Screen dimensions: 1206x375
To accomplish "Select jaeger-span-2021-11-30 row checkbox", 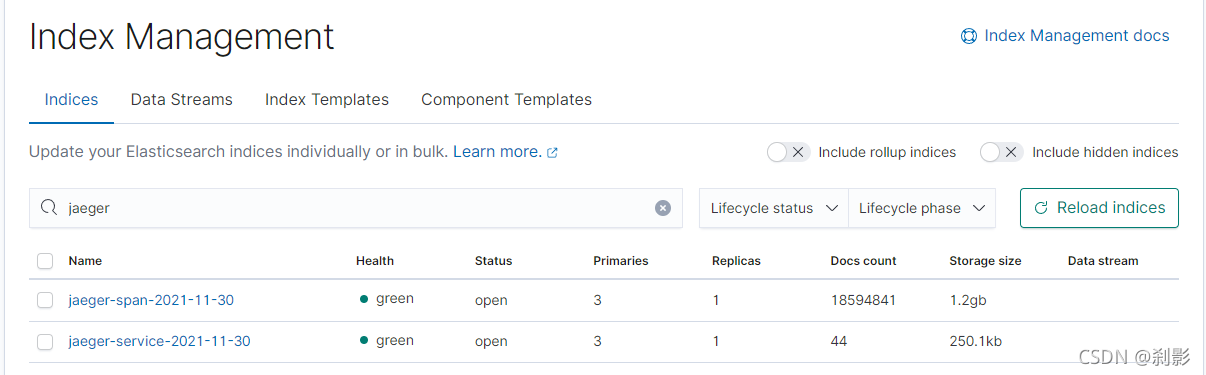I will point(45,300).
